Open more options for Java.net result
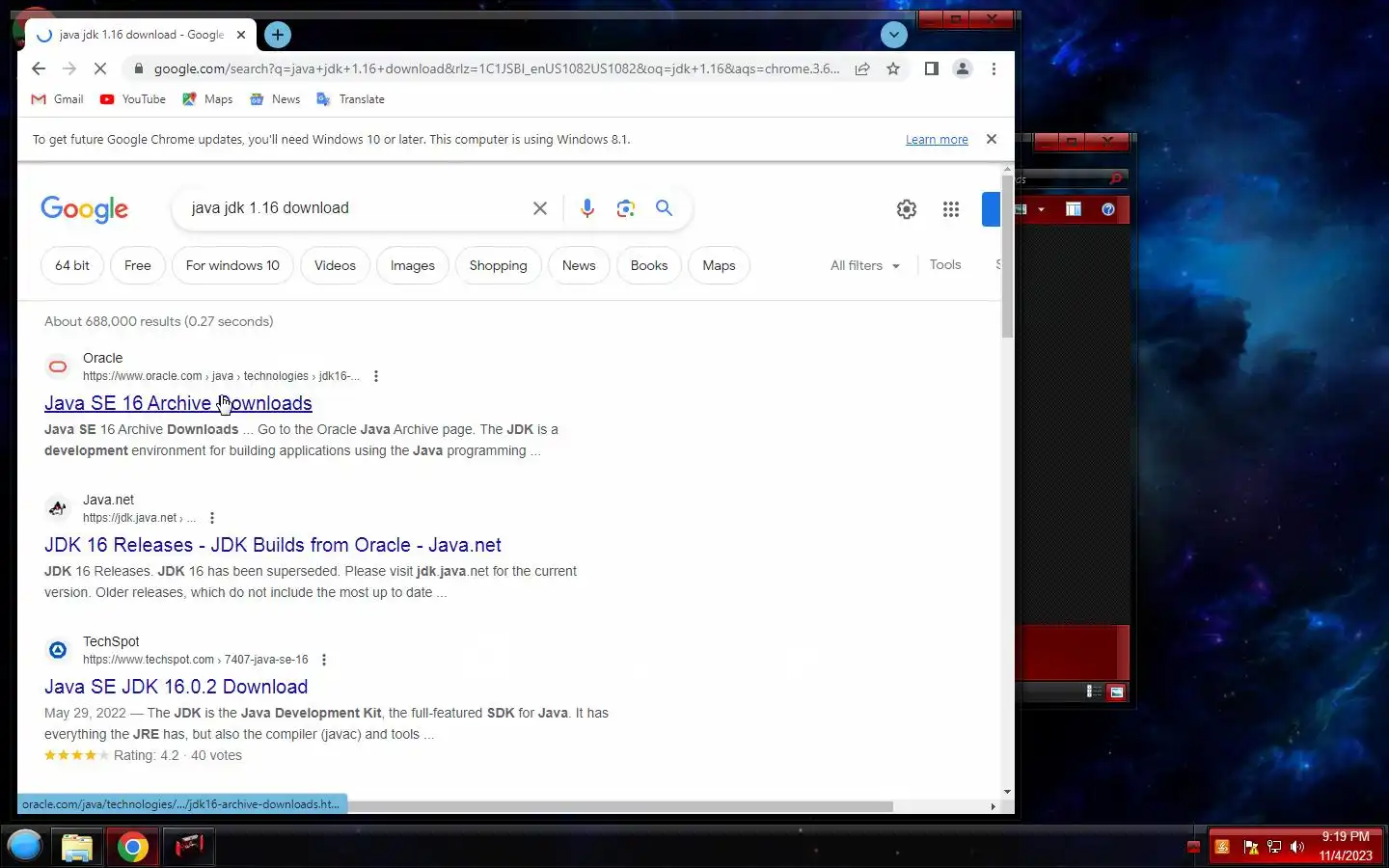 (212, 518)
